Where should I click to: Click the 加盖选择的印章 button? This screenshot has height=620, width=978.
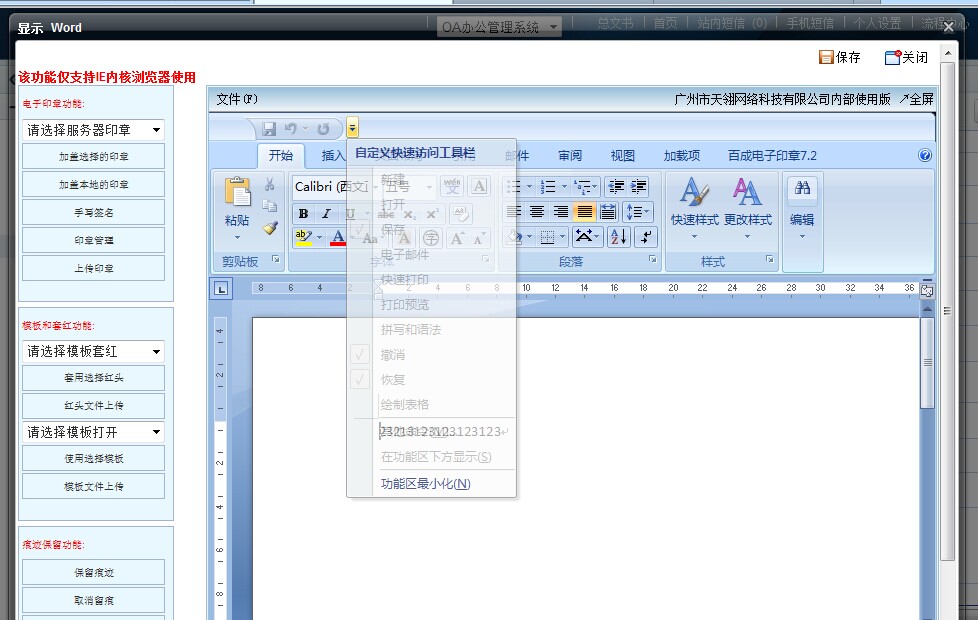click(94, 157)
